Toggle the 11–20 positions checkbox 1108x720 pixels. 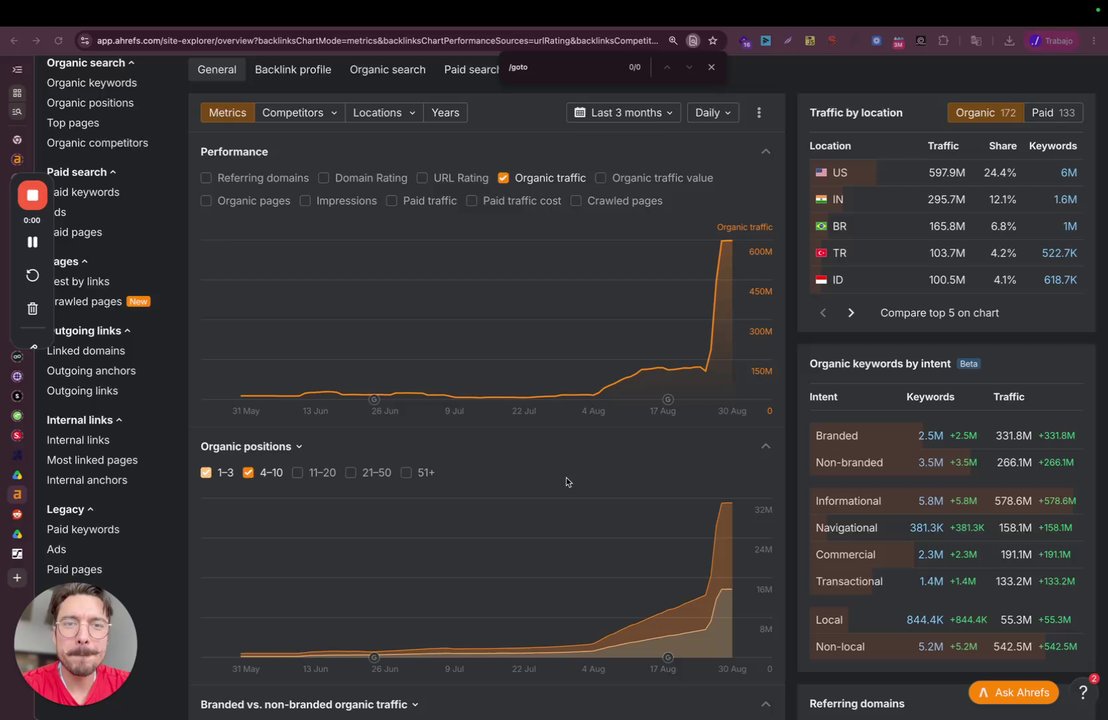[x=297, y=473]
